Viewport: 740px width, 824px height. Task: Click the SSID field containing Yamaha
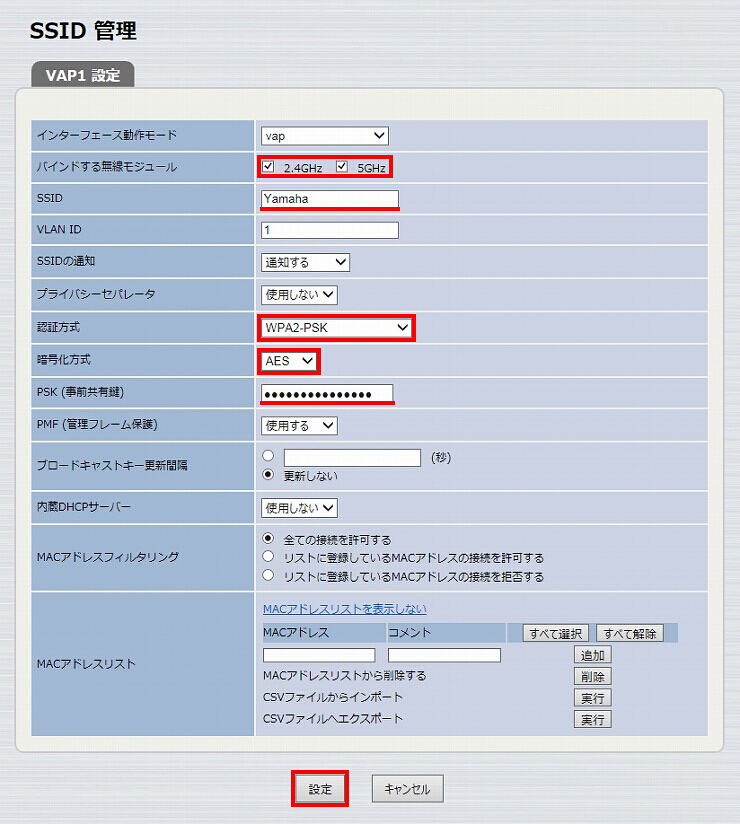pyautogui.click(x=330, y=199)
